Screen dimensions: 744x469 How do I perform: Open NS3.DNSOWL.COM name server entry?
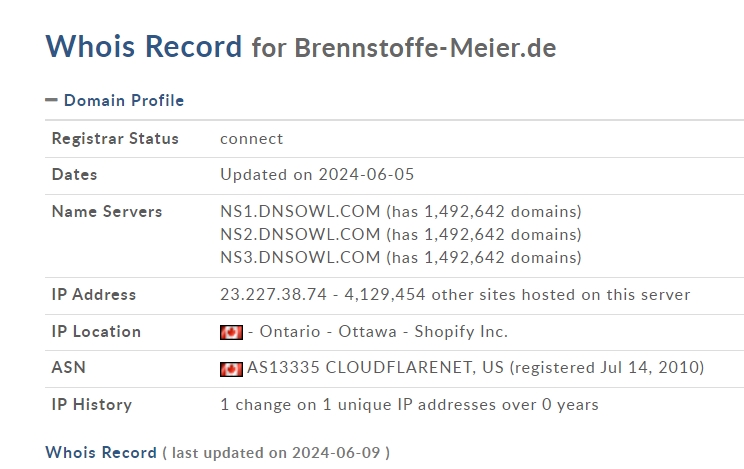point(300,257)
